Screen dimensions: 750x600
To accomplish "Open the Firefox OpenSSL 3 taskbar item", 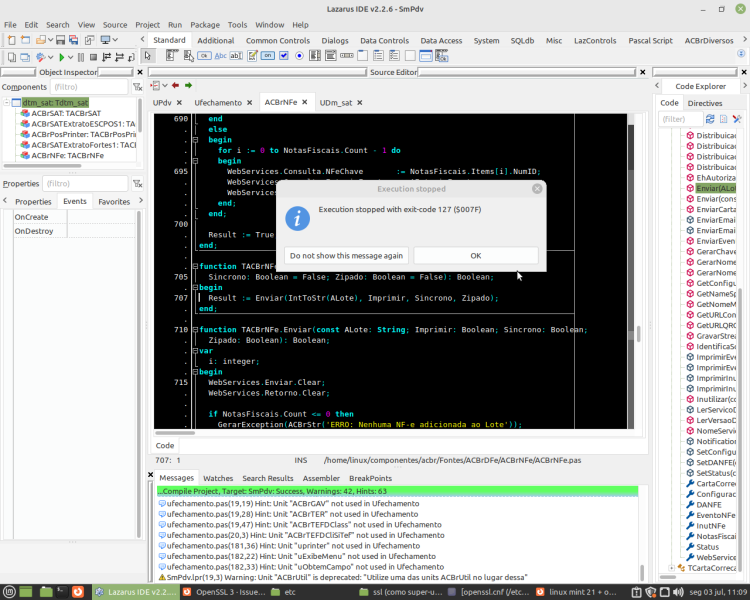I will pos(225,592).
